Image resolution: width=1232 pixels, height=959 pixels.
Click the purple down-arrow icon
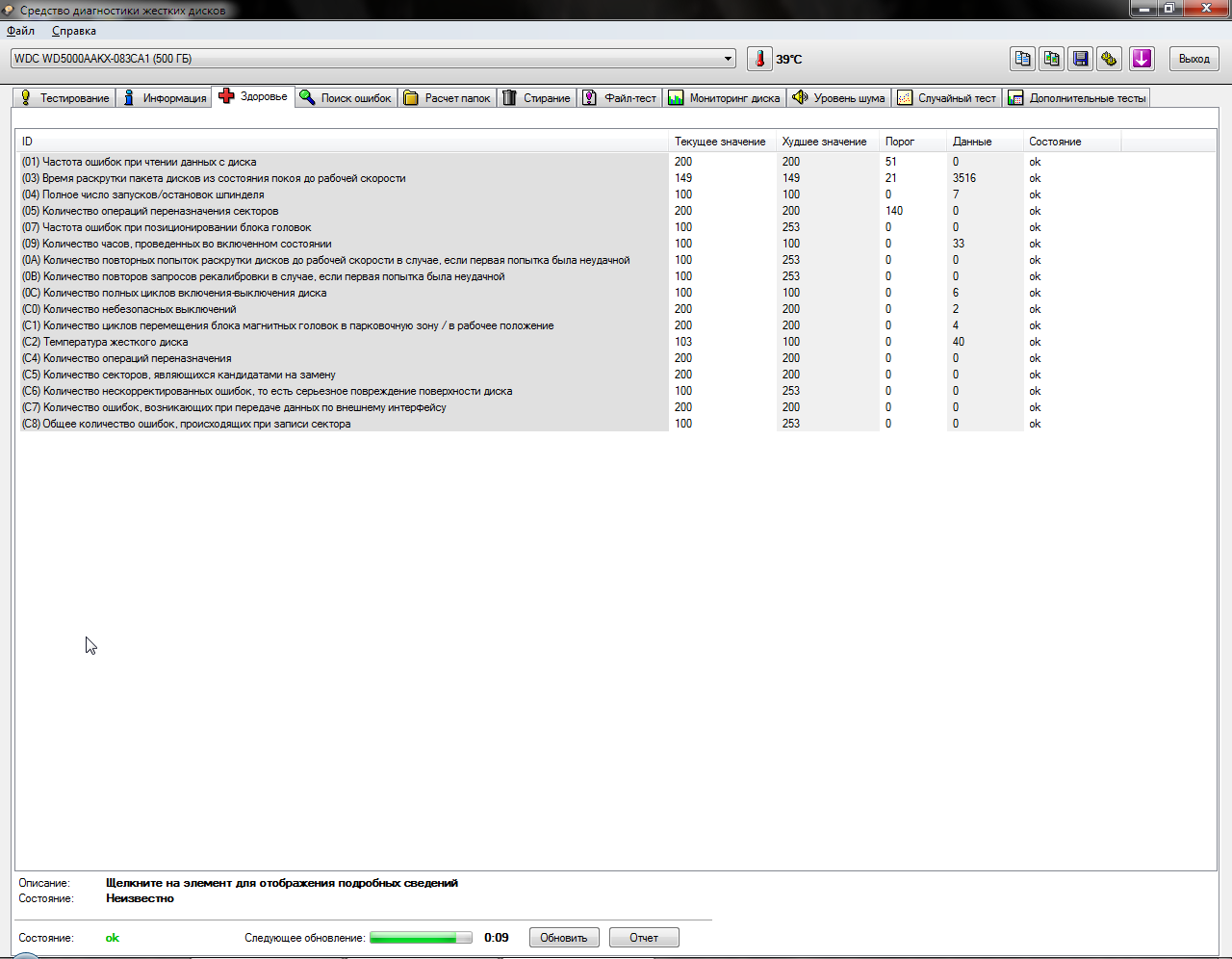pos(1142,59)
